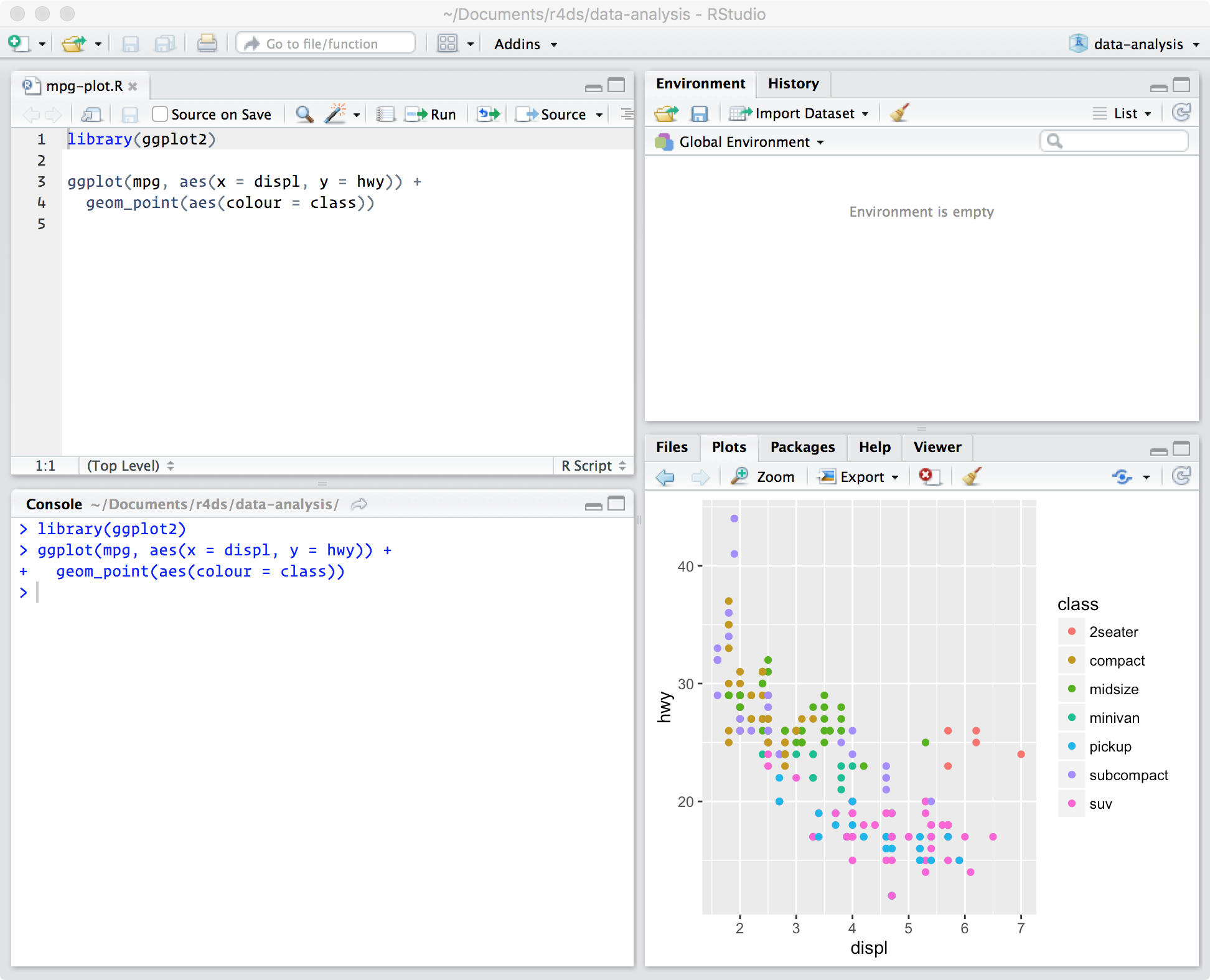Open the (Top Level) scope selector

[130, 466]
